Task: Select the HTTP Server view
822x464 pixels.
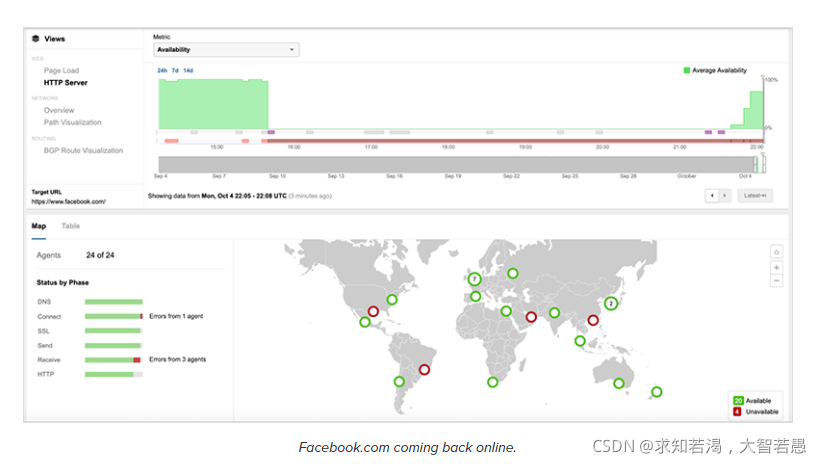Action: click(x=66, y=83)
